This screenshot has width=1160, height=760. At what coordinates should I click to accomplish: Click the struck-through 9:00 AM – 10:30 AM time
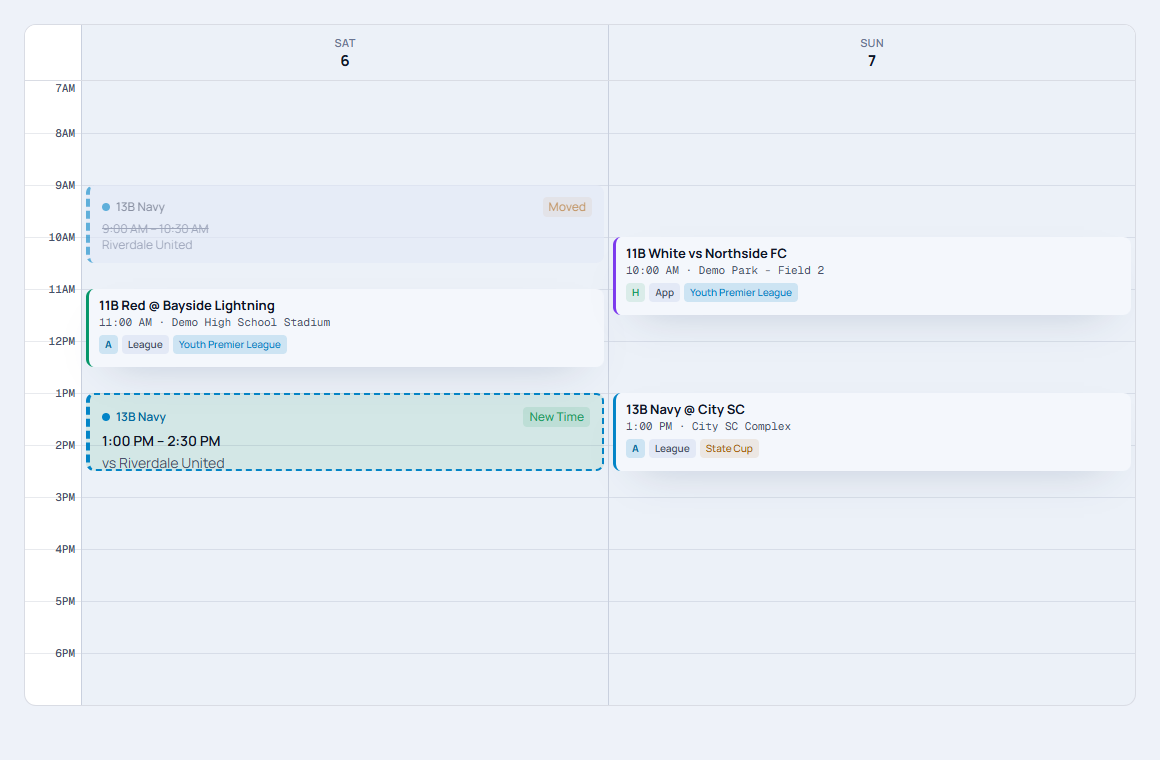(155, 229)
